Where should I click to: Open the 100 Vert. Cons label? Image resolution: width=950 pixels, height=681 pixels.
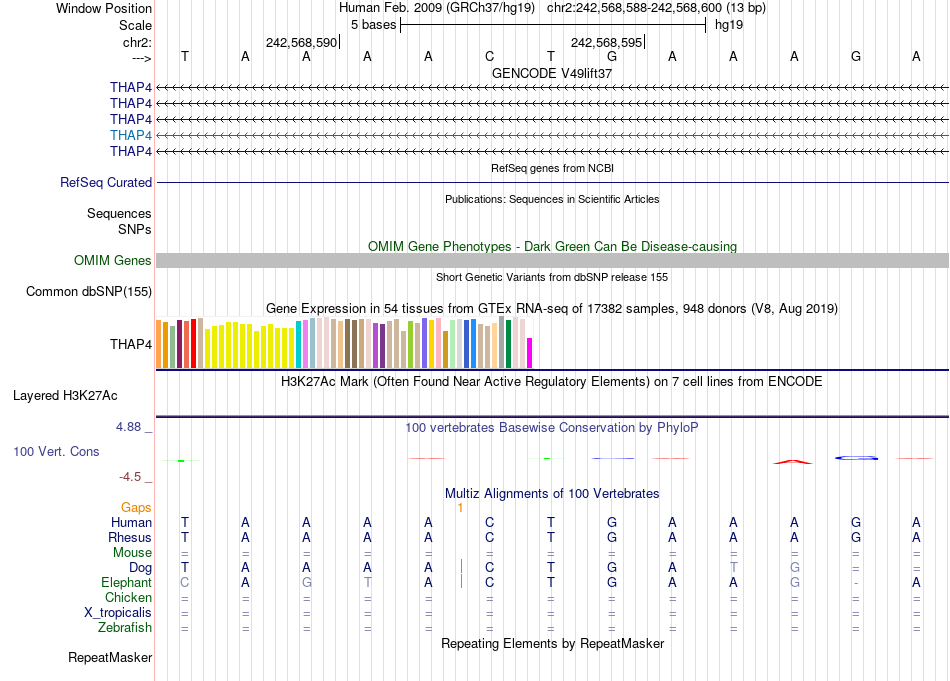56,451
